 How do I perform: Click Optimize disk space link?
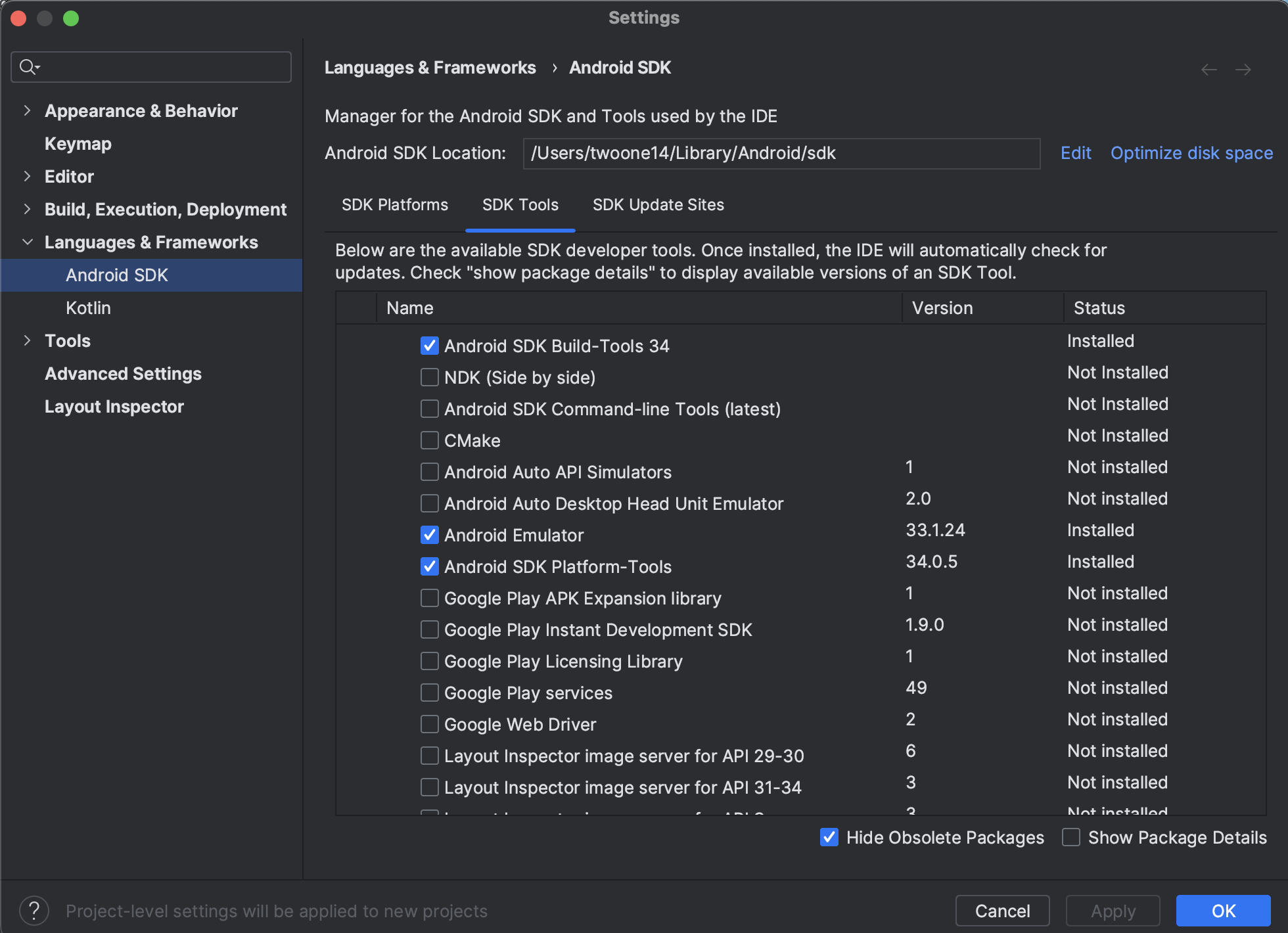pos(1191,153)
